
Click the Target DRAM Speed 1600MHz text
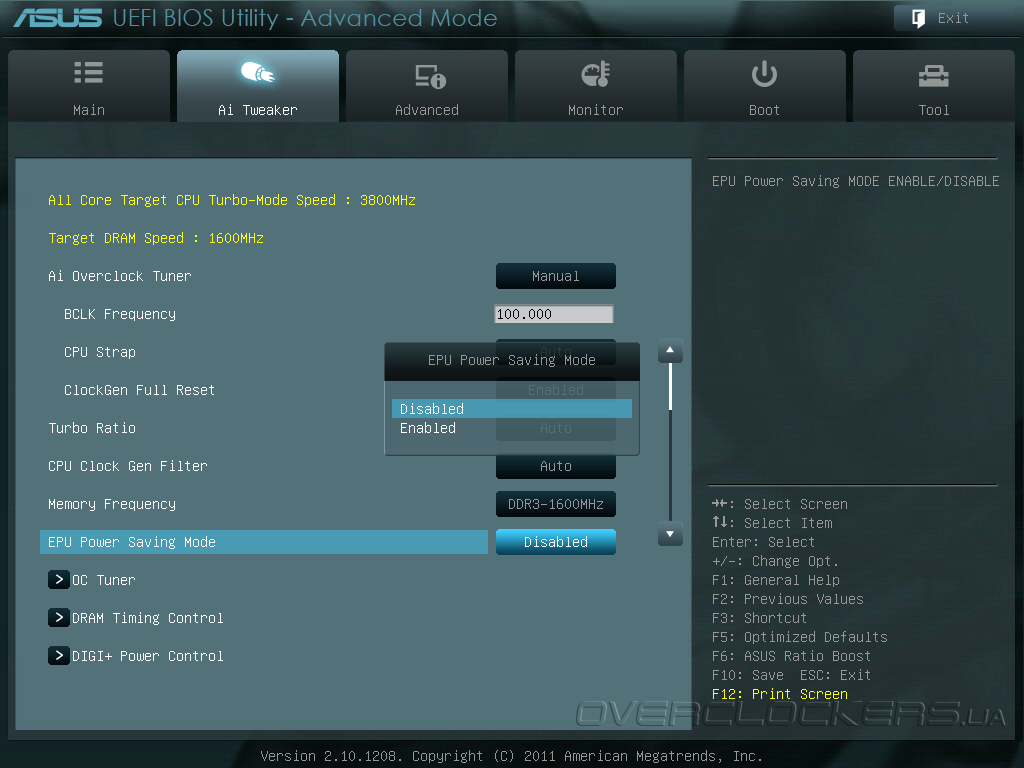coord(155,238)
